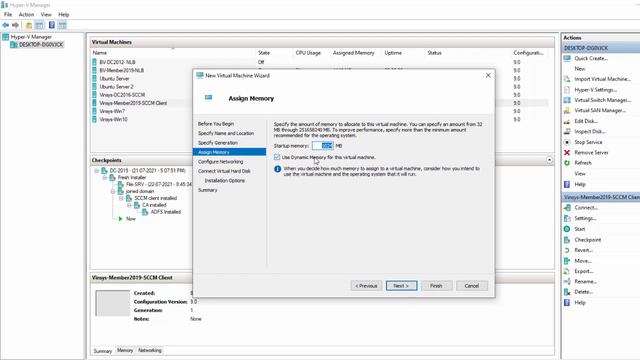The image size is (640, 360).
Task: Open the File menu
Action: (8, 14)
